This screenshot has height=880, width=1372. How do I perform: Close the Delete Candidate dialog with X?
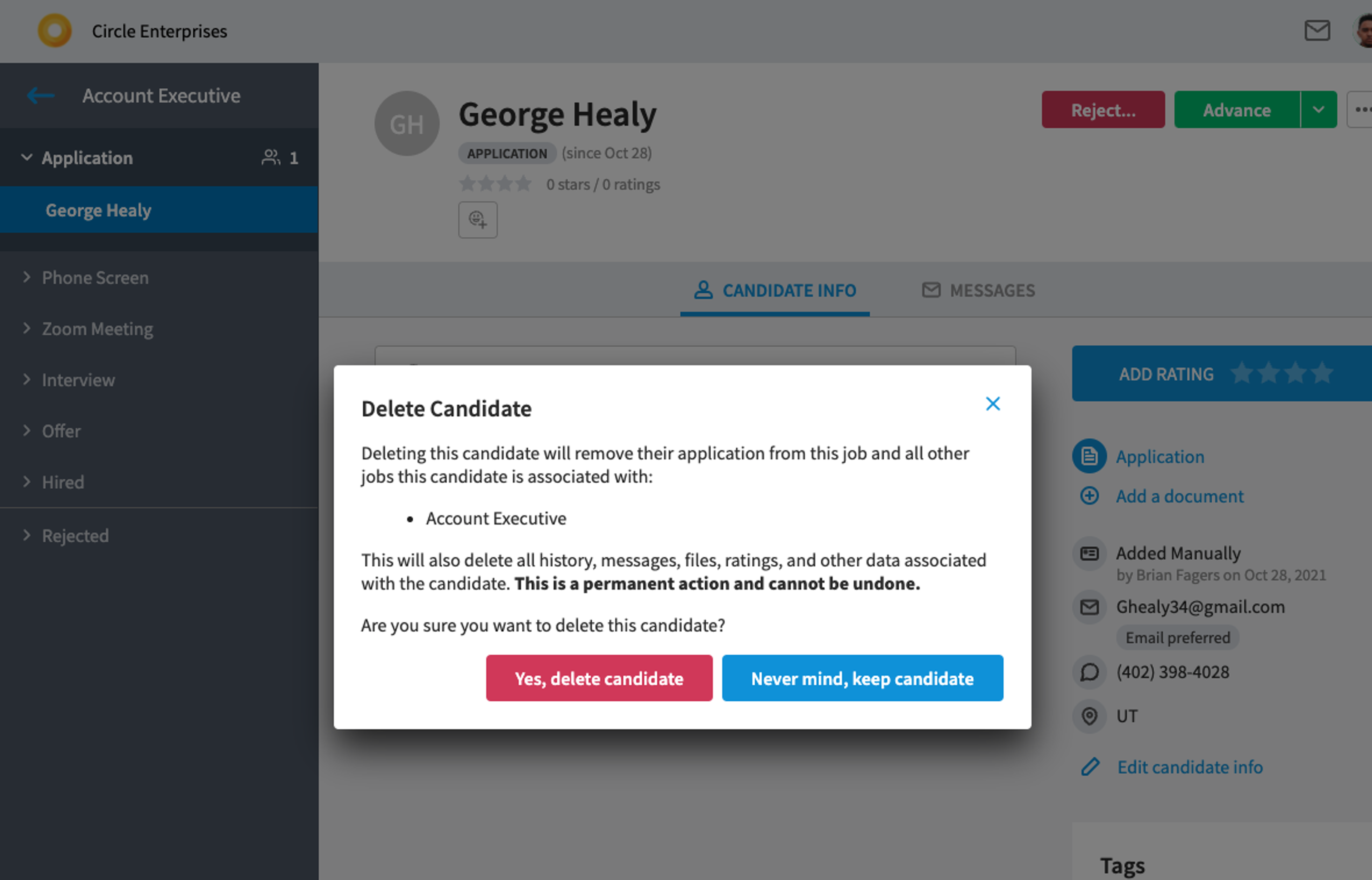click(993, 404)
